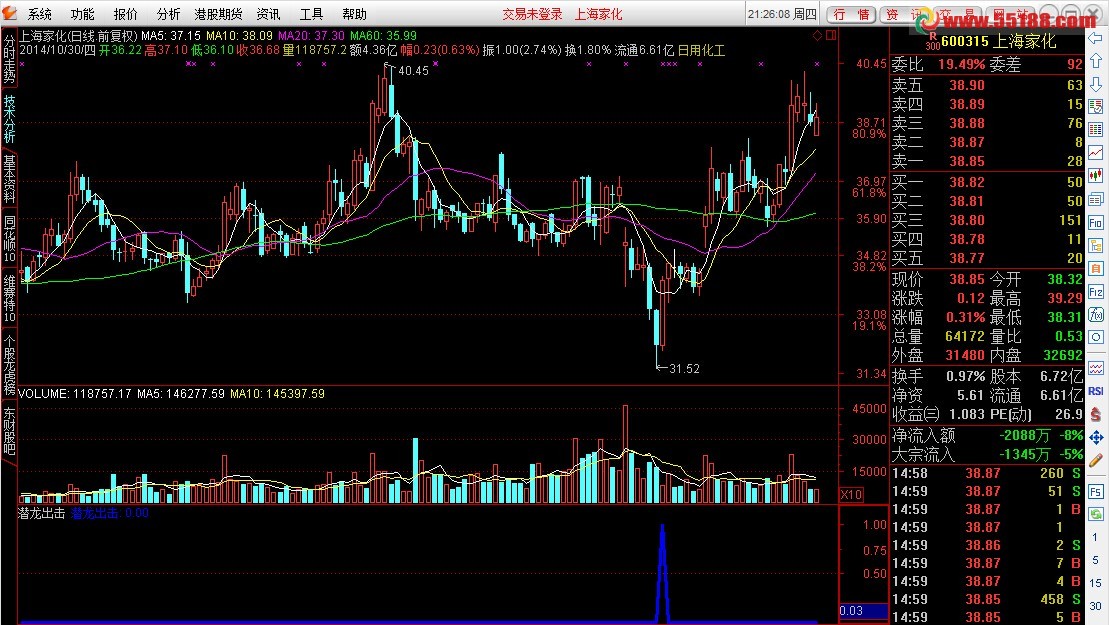Open the 同花顺10 side tab
1109x625 pixels.
point(9,239)
